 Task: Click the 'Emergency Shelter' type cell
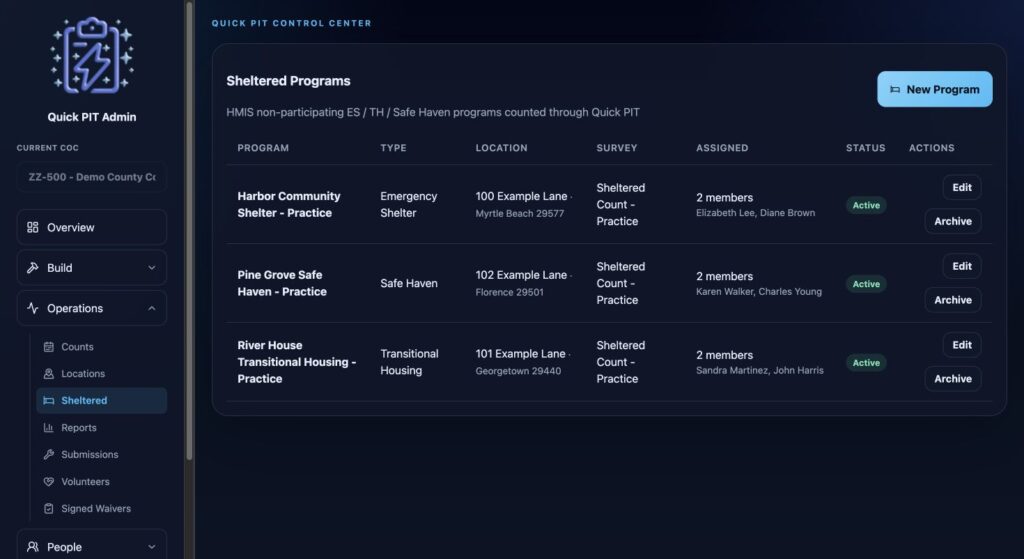[409, 204]
